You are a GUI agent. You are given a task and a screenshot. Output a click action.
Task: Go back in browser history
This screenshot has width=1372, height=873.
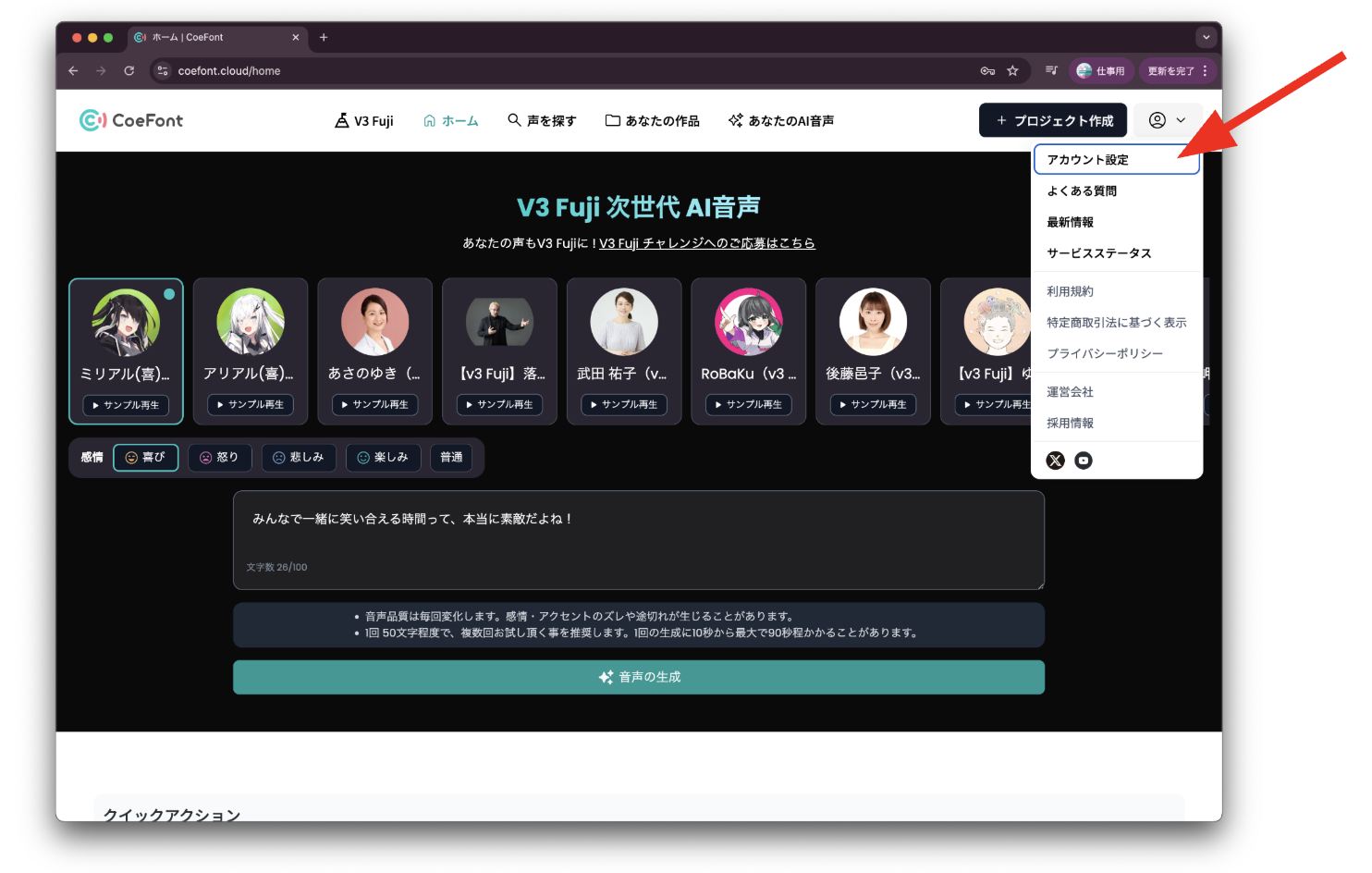coord(73,70)
